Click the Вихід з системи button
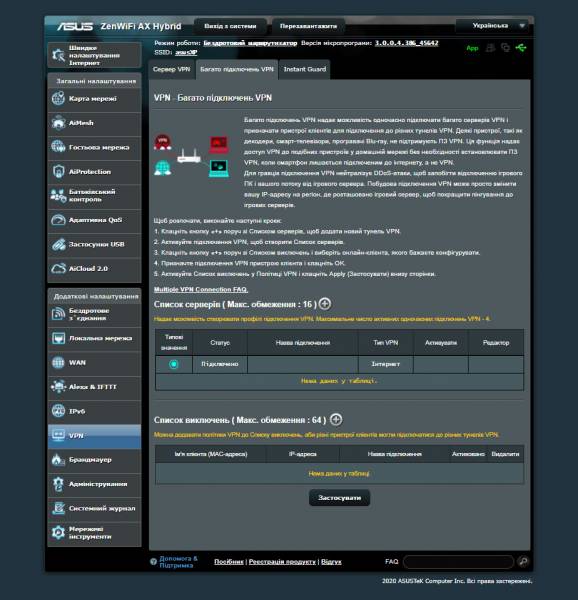578x600 pixels. [230, 26]
